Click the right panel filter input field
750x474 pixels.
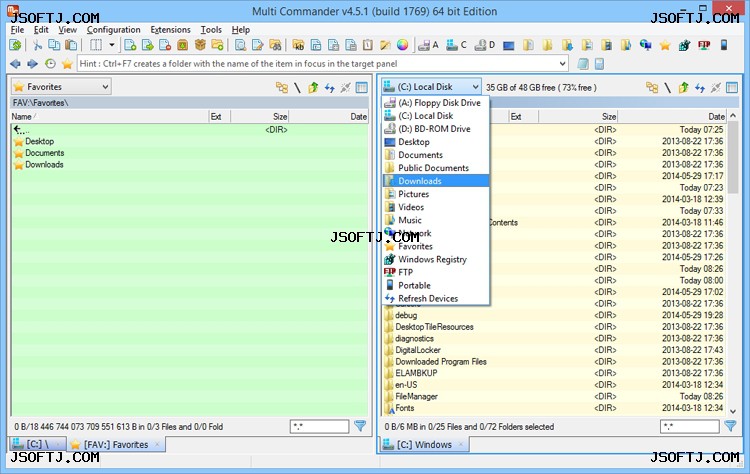click(x=690, y=426)
